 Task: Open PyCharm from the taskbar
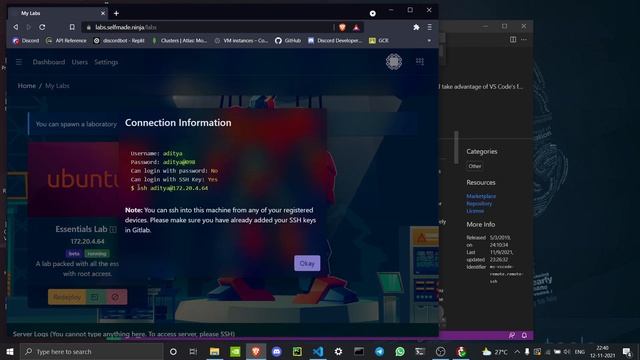(297, 351)
